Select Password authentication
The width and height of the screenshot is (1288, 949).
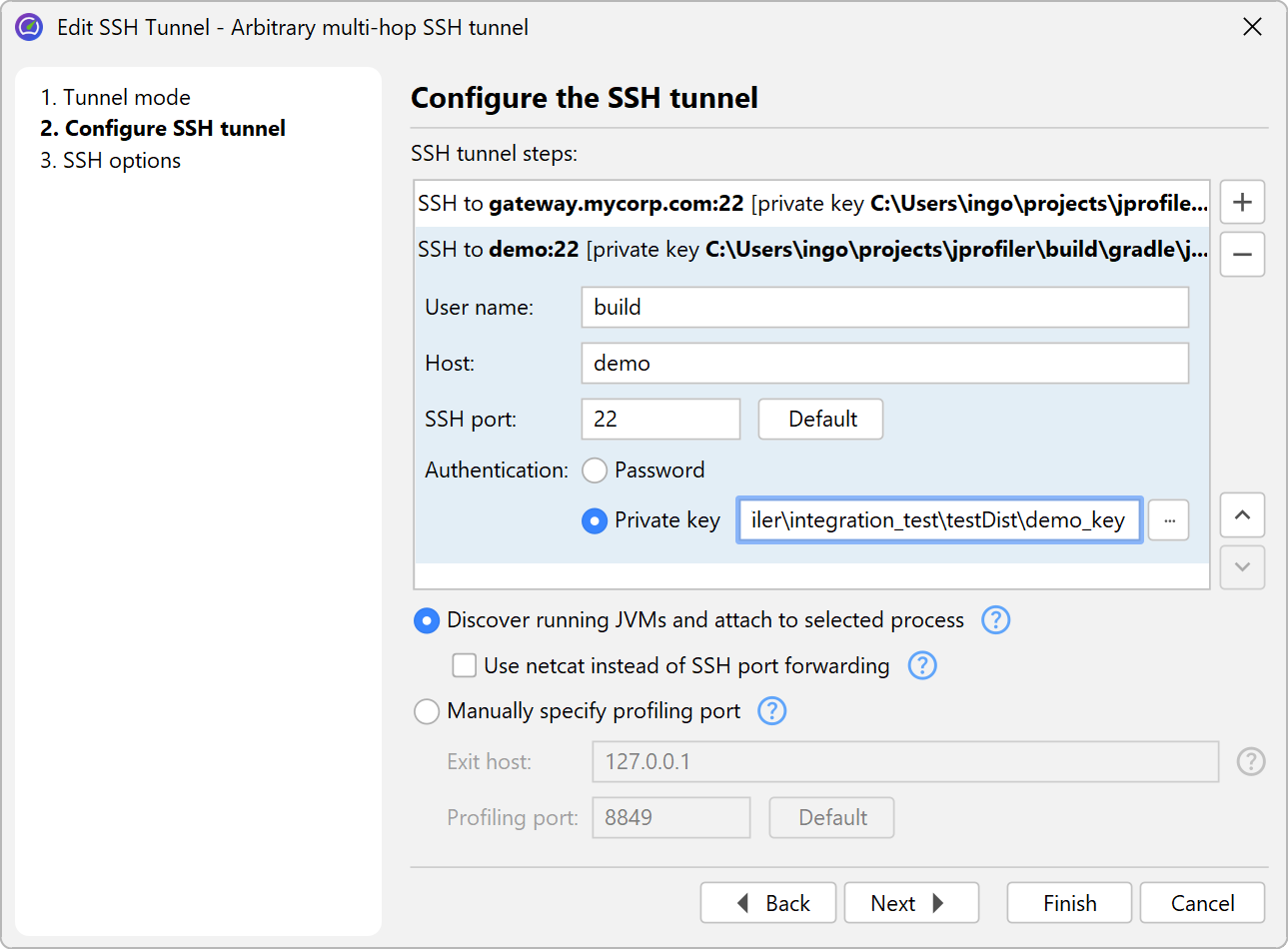(595, 471)
